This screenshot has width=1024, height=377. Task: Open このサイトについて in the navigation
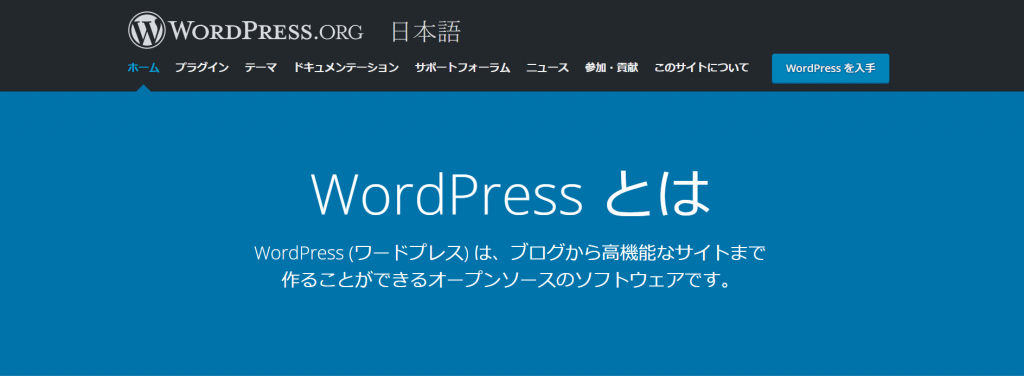[x=701, y=67]
